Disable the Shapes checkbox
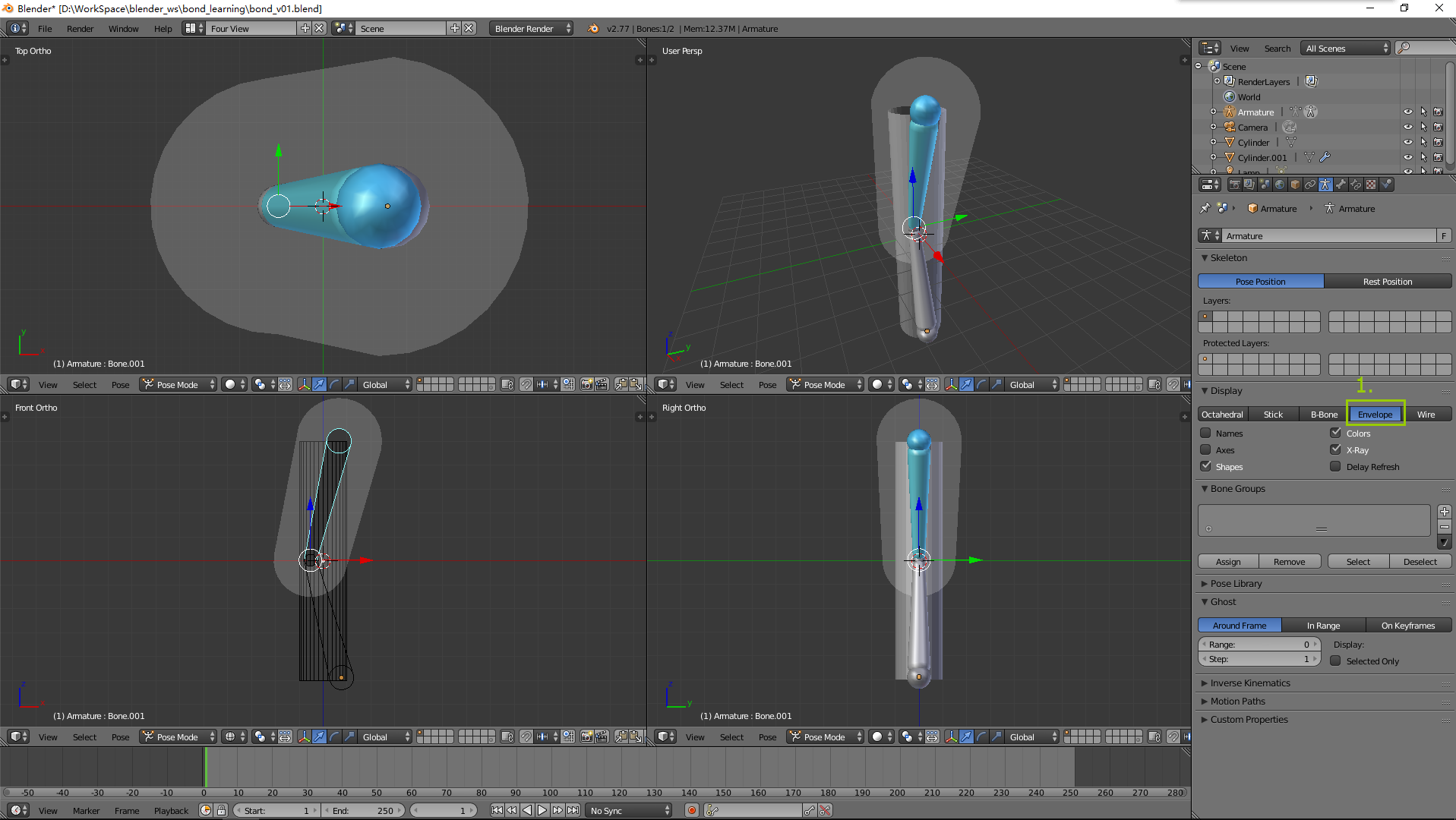 pyautogui.click(x=1205, y=466)
